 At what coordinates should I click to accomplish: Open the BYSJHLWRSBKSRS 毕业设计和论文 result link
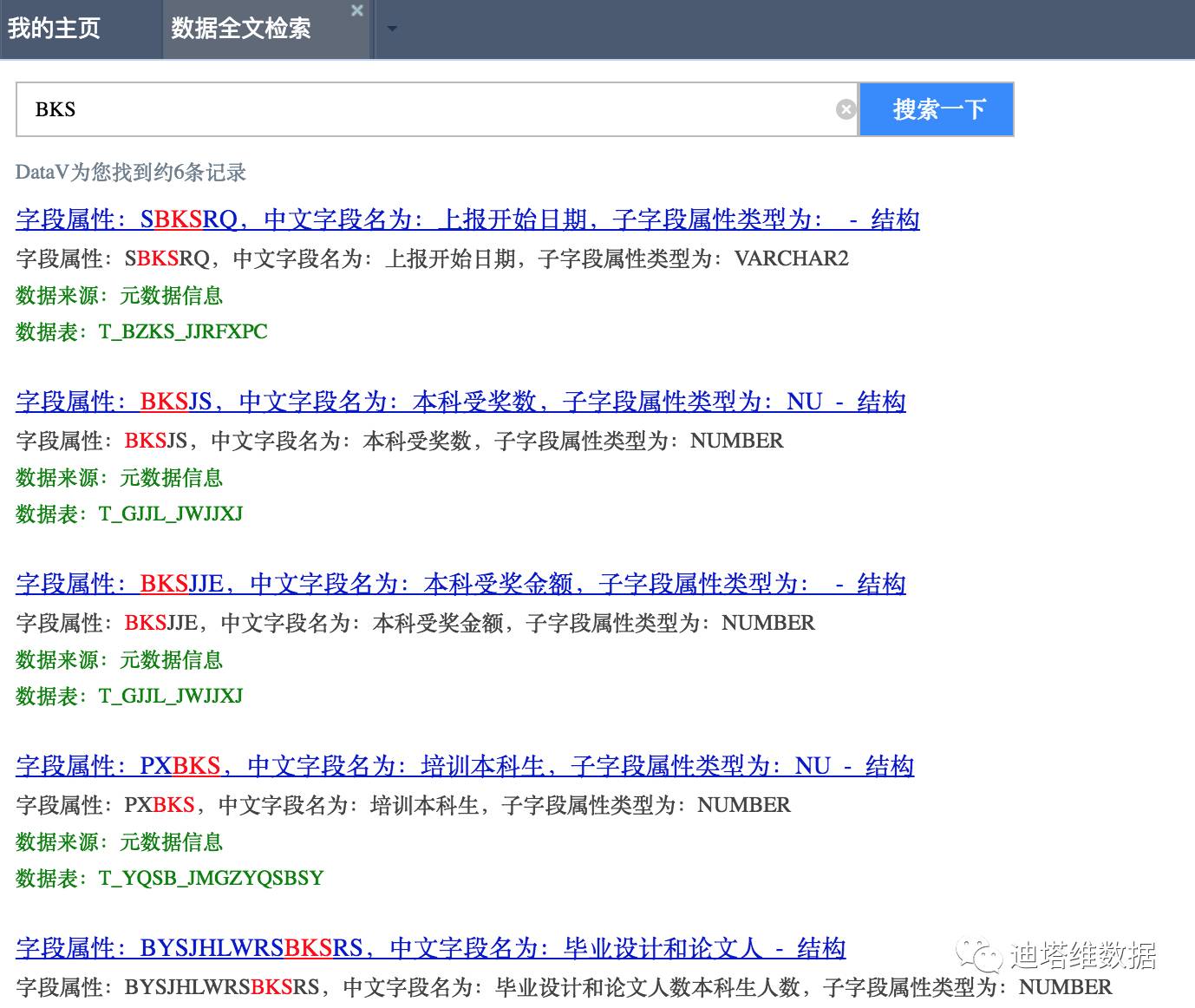coord(431,948)
